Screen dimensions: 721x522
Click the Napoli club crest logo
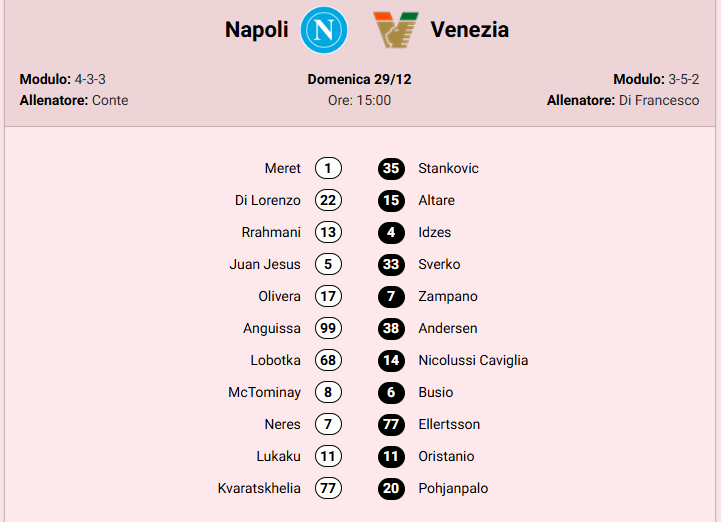[324, 30]
